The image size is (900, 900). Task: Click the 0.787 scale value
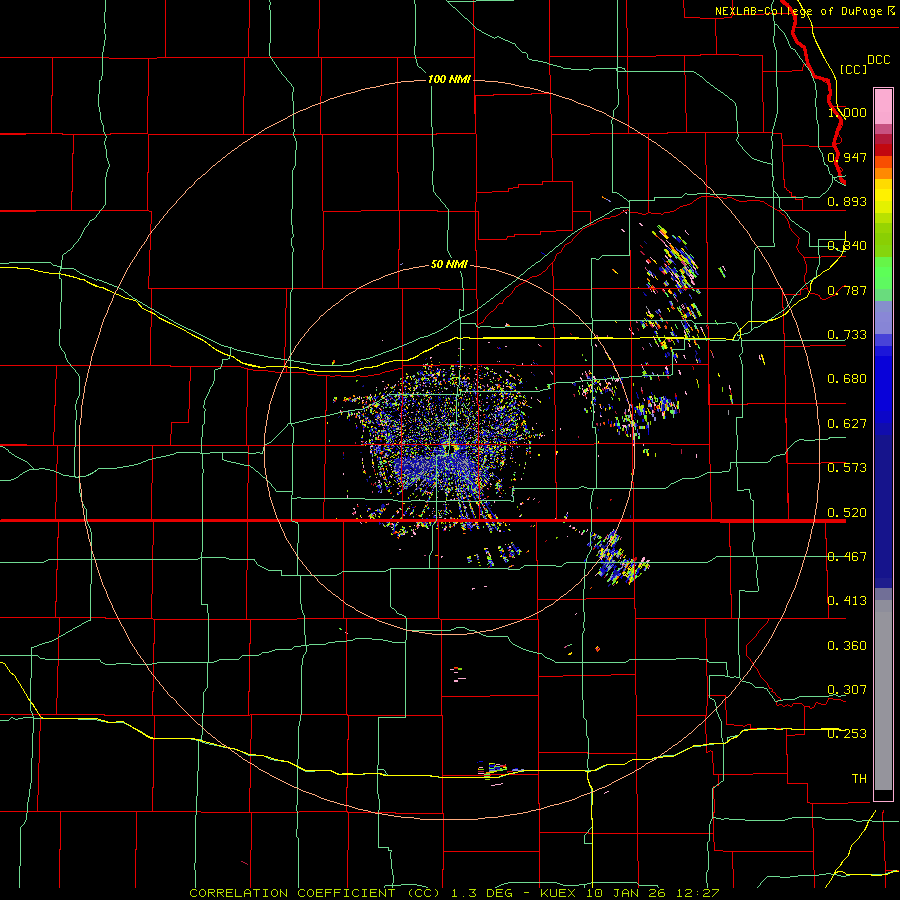click(847, 290)
